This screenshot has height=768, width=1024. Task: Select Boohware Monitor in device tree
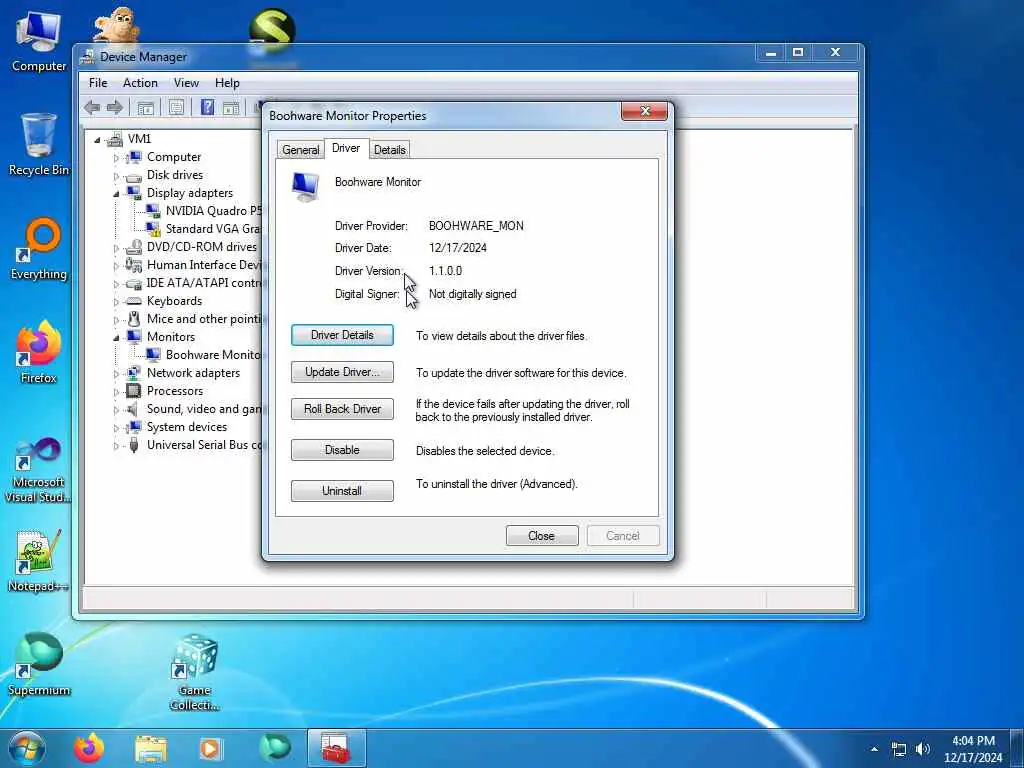(213, 355)
